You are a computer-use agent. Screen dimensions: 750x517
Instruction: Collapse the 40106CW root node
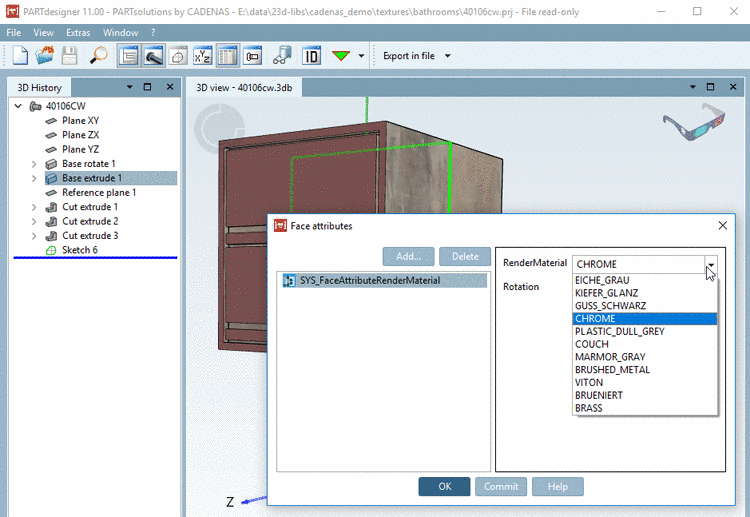18,106
